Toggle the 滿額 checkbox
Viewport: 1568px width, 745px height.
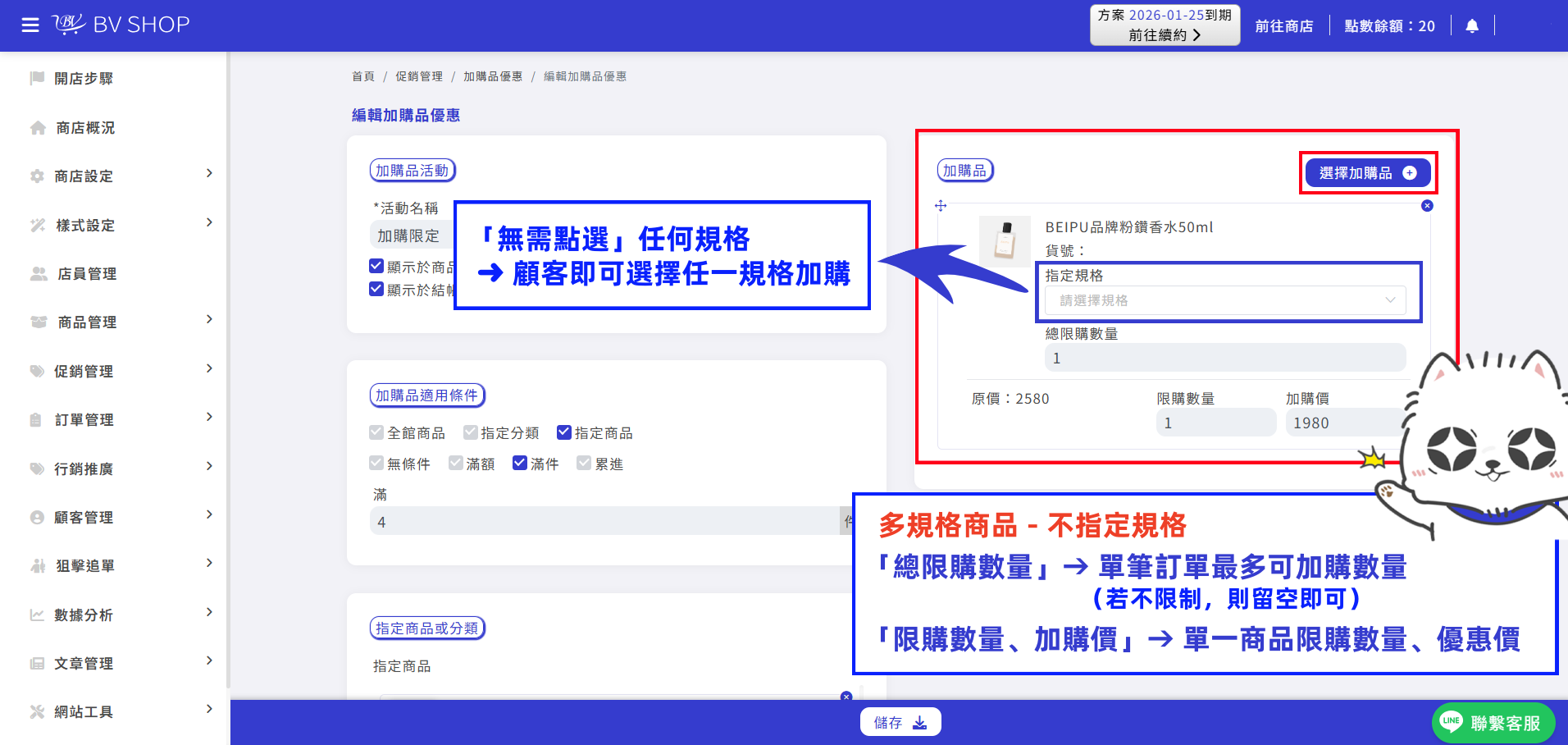[455, 464]
